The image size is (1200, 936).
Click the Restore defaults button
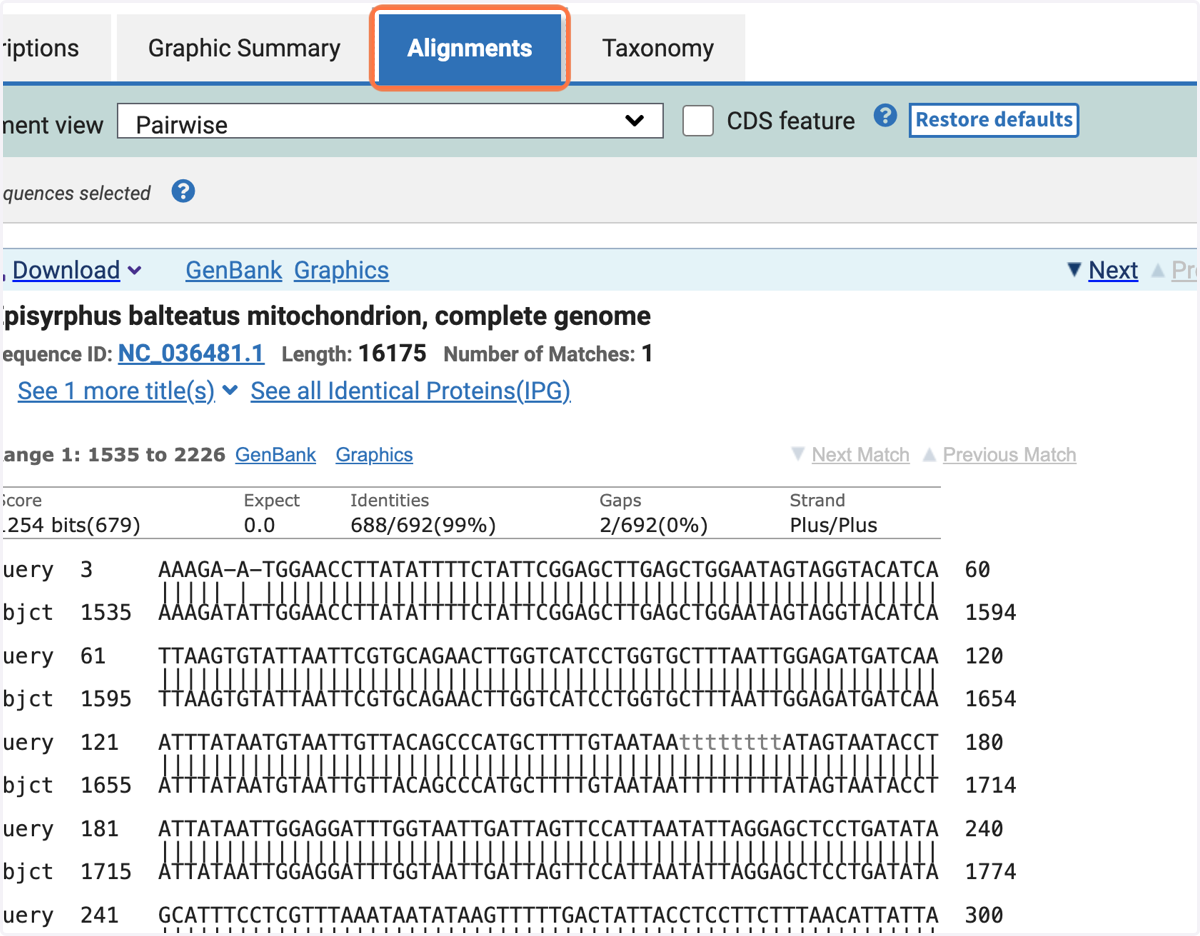(994, 120)
